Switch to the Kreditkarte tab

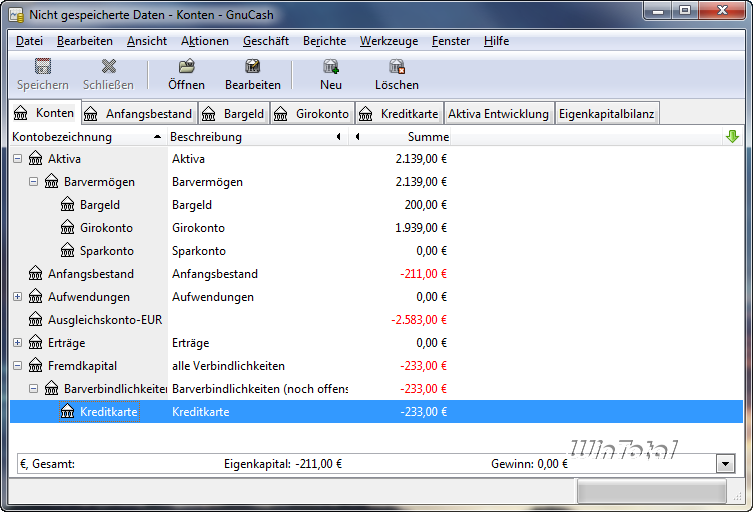tap(400, 114)
